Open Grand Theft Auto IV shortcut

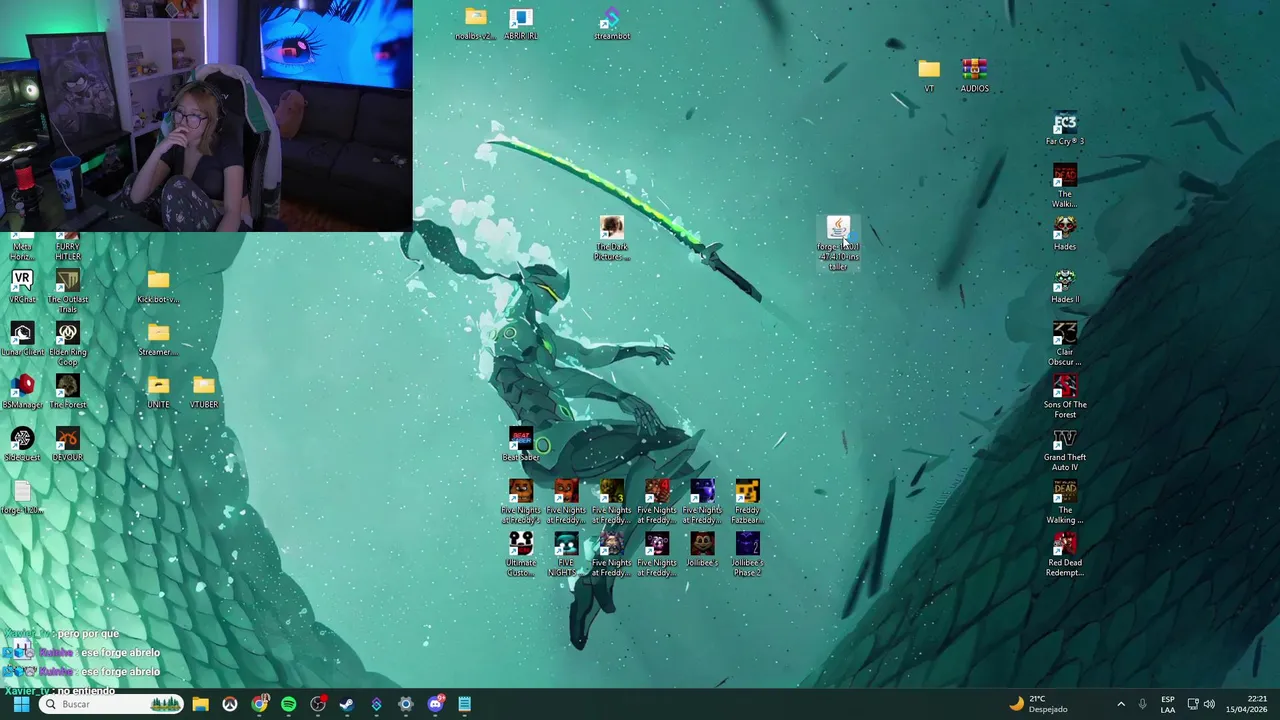pyautogui.click(x=1065, y=449)
